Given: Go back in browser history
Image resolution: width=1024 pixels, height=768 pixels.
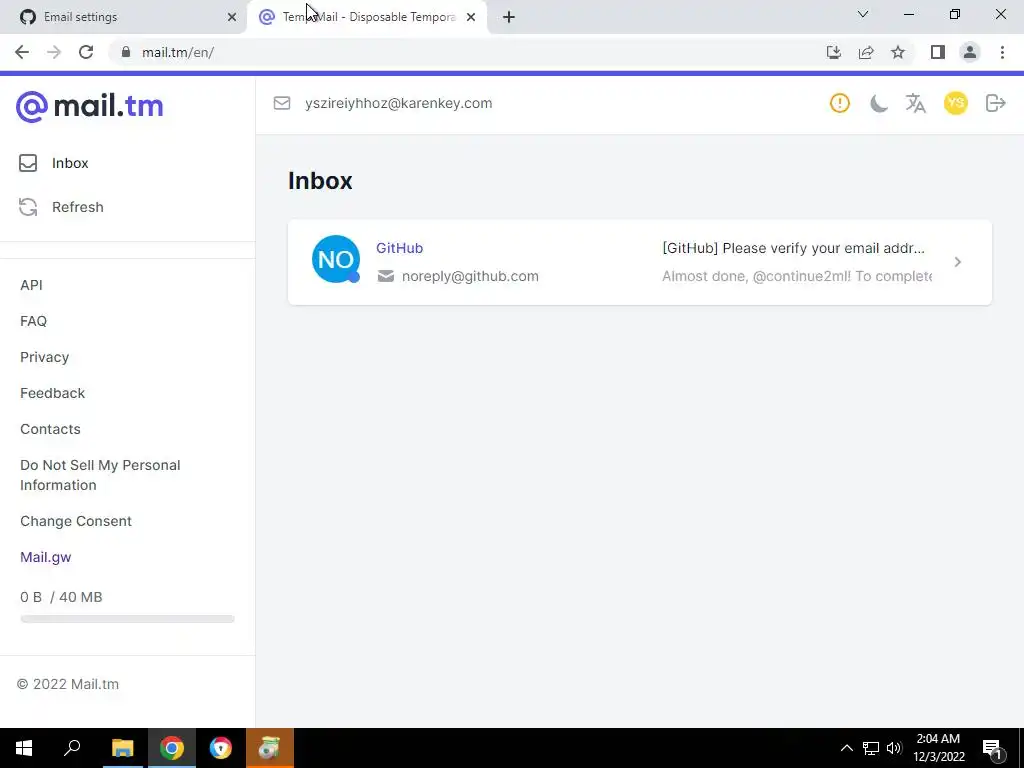Looking at the screenshot, I should 22,52.
